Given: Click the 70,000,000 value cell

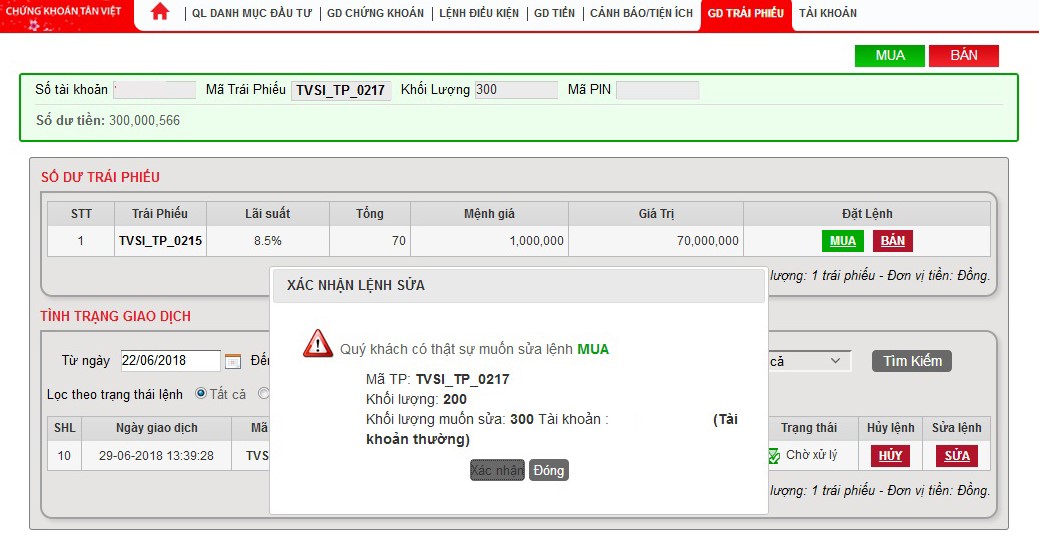Looking at the screenshot, I should [656, 241].
